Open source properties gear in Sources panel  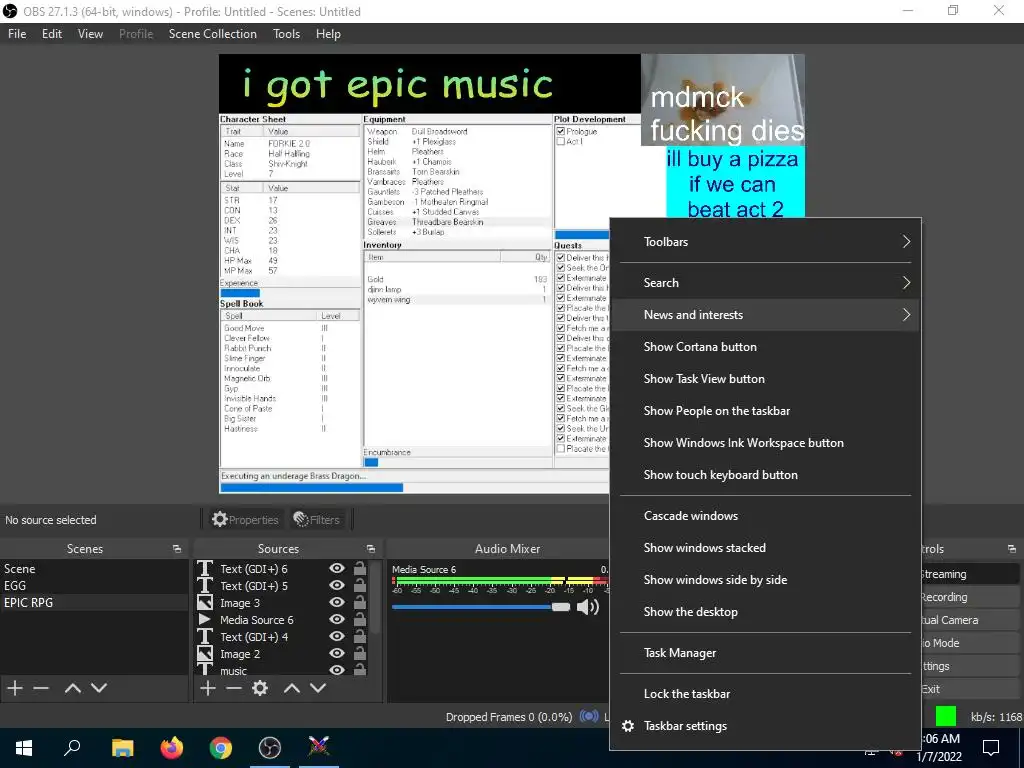(260, 688)
